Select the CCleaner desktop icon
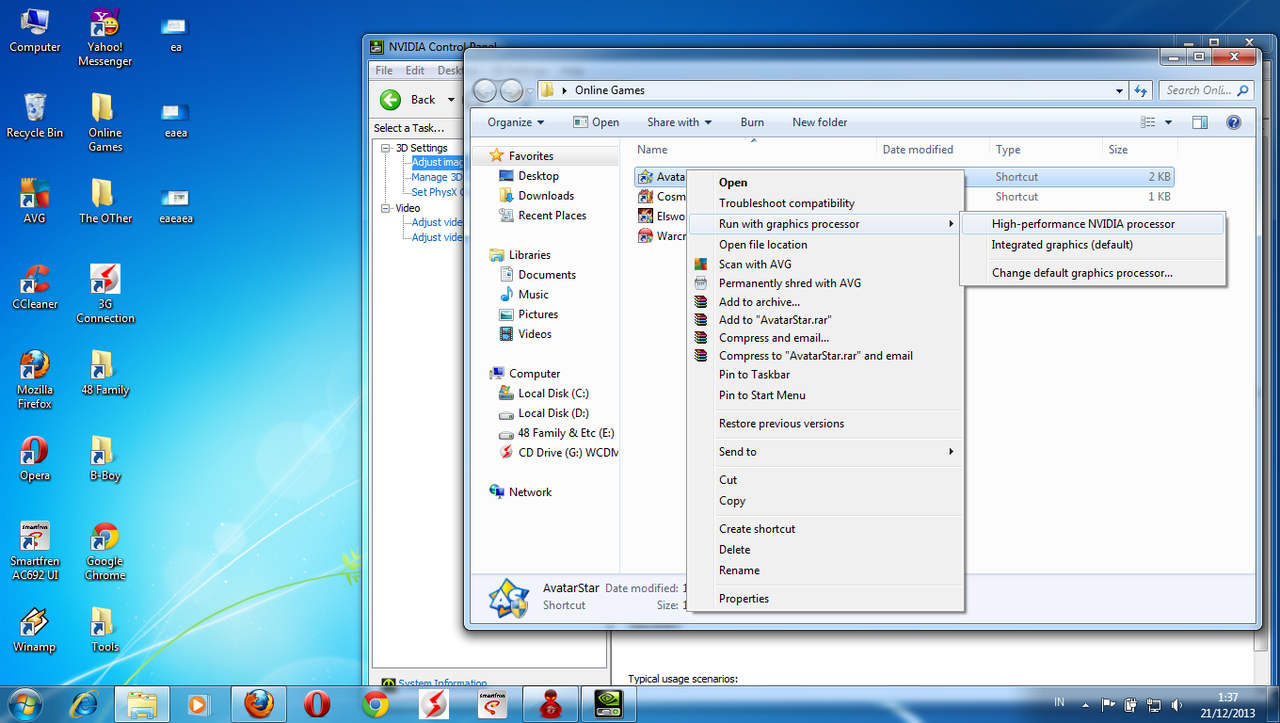The image size is (1280, 723). point(35,287)
